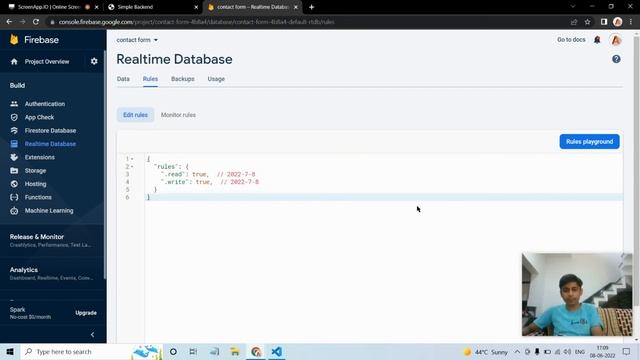
Task: Switch to the Data tab
Action: (x=123, y=79)
